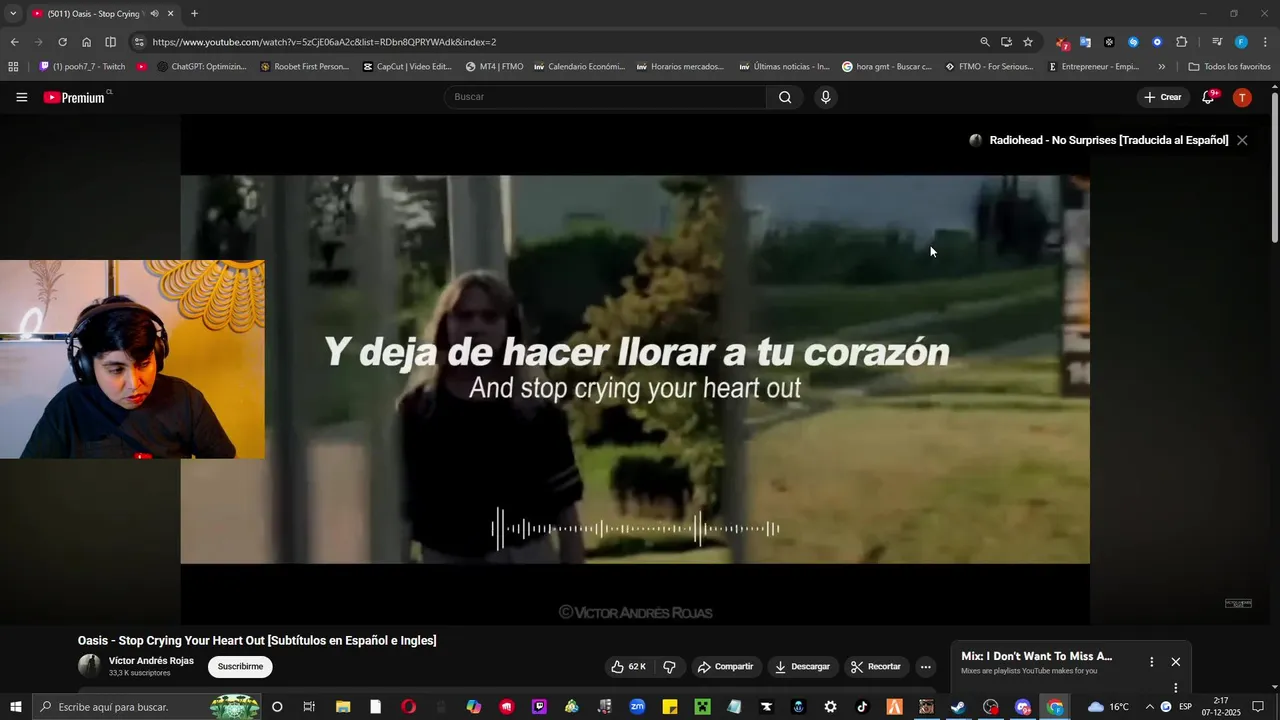Viewport: 1280px width, 720px height.
Task: Mute the tab via speaker icon
Action: click(154, 14)
